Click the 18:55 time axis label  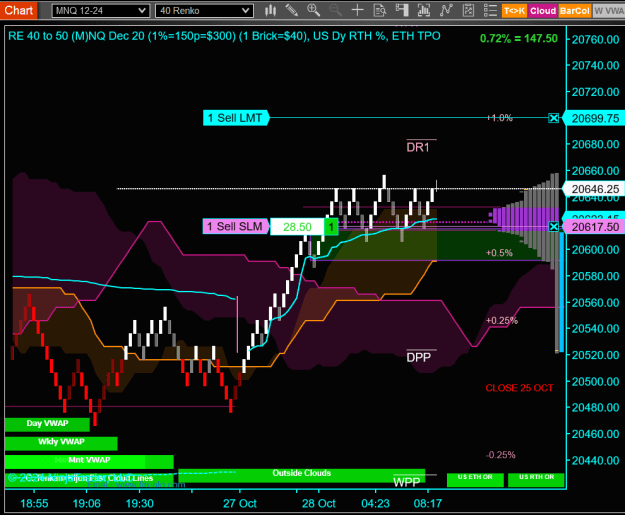point(34,503)
